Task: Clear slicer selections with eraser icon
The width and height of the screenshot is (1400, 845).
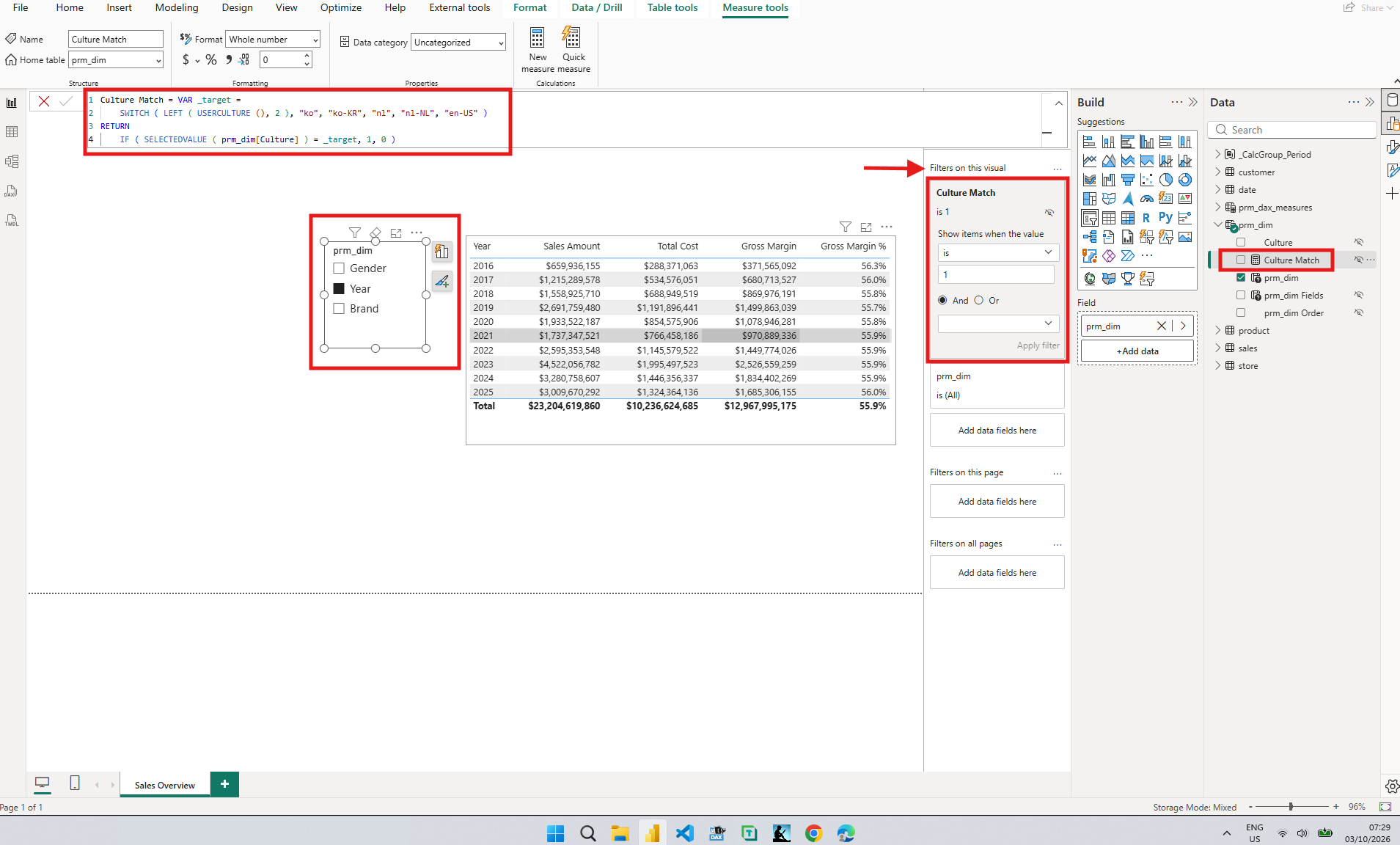Action: pyautogui.click(x=375, y=233)
